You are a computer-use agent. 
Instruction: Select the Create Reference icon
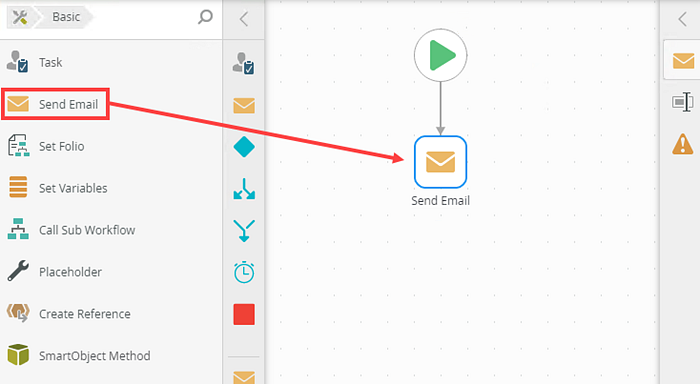[x=18, y=313]
